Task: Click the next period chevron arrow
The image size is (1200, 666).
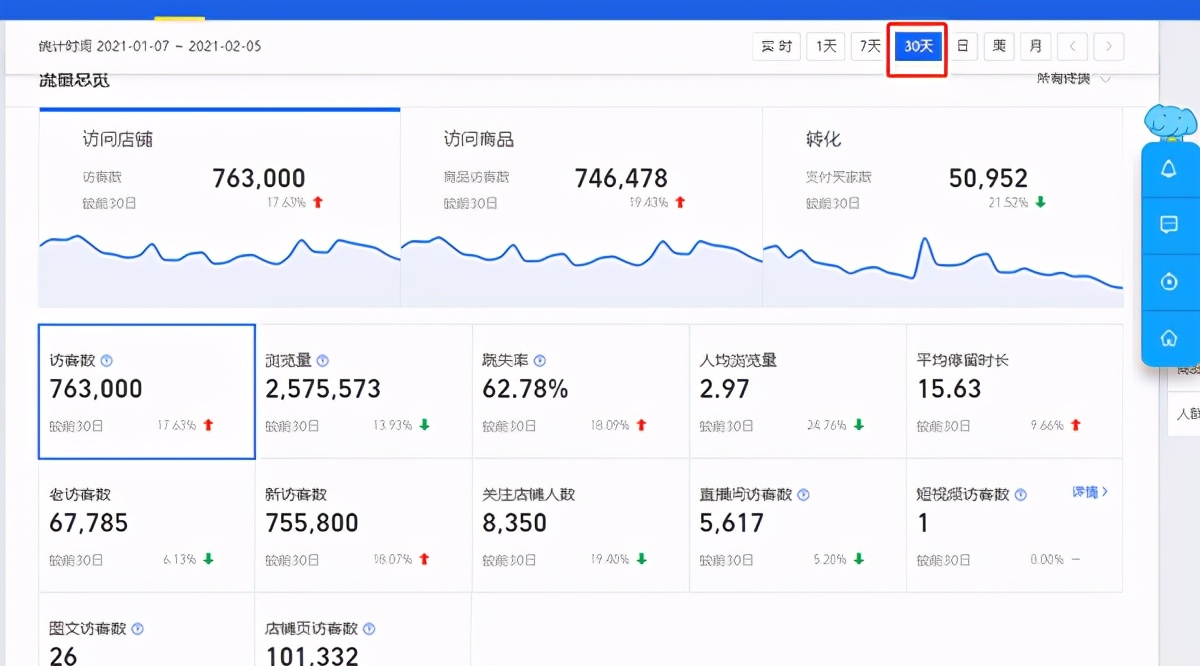Action: click(x=1108, y=46)
